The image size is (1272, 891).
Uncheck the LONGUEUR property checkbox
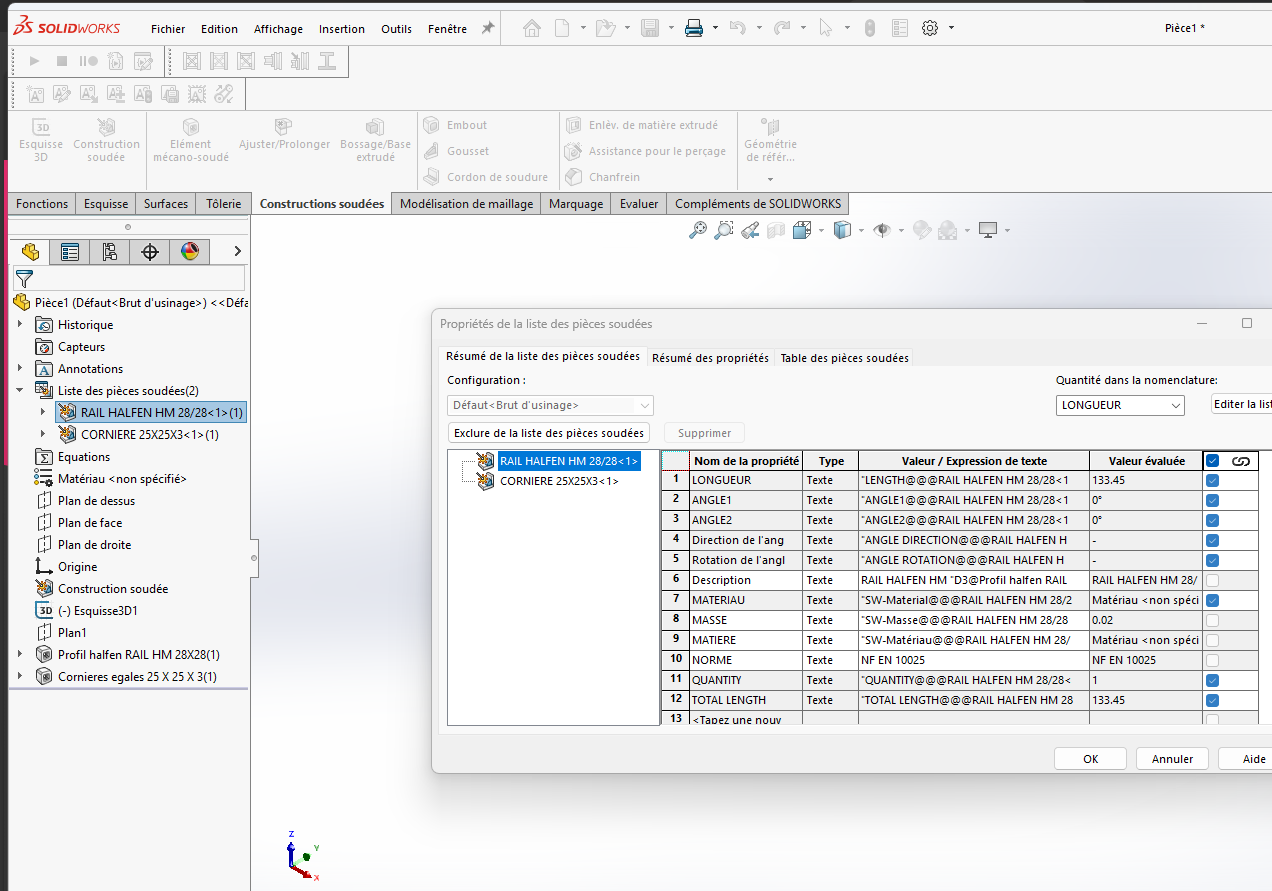(1212, 480)
